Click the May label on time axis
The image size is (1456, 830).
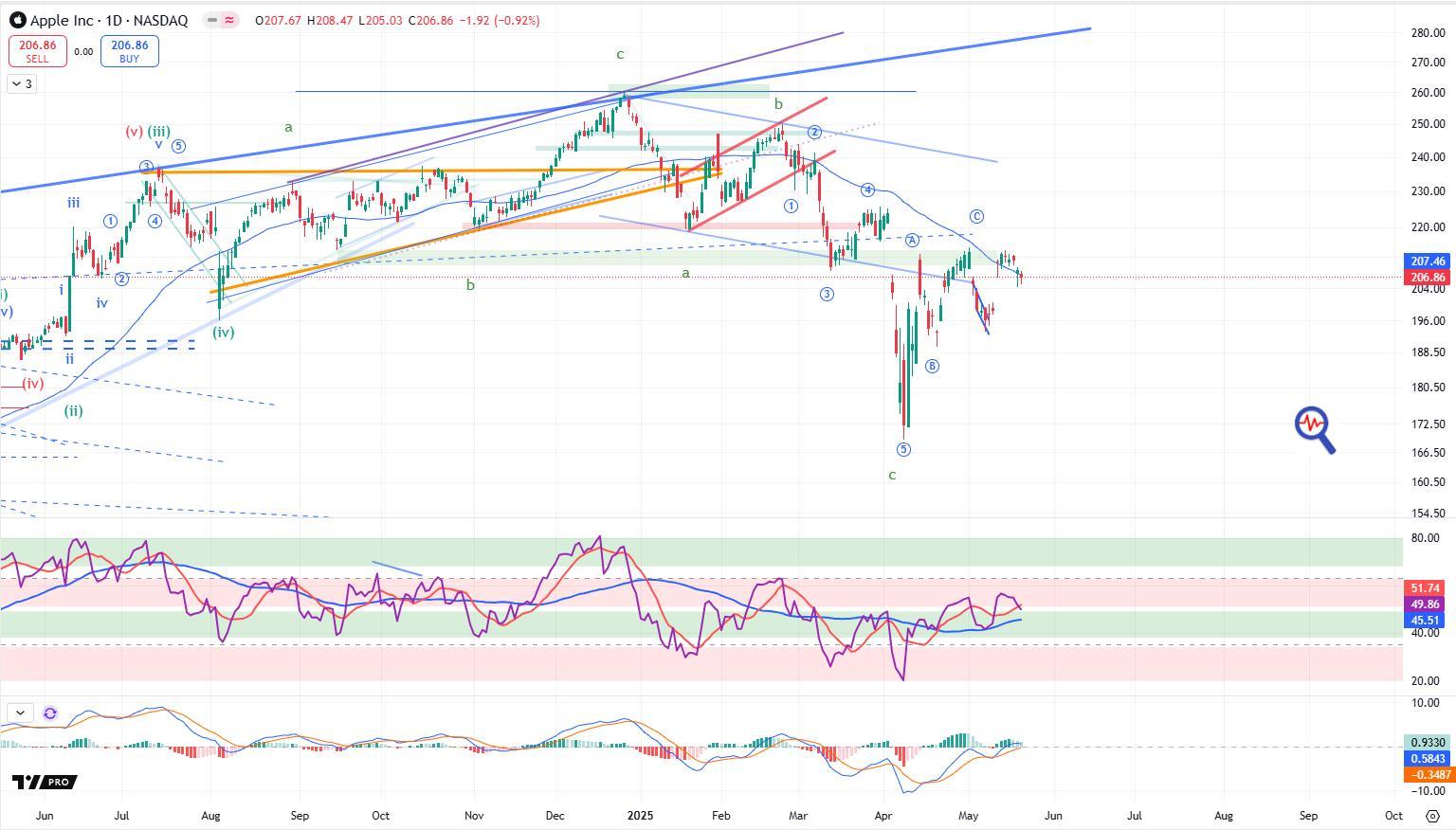969,816
